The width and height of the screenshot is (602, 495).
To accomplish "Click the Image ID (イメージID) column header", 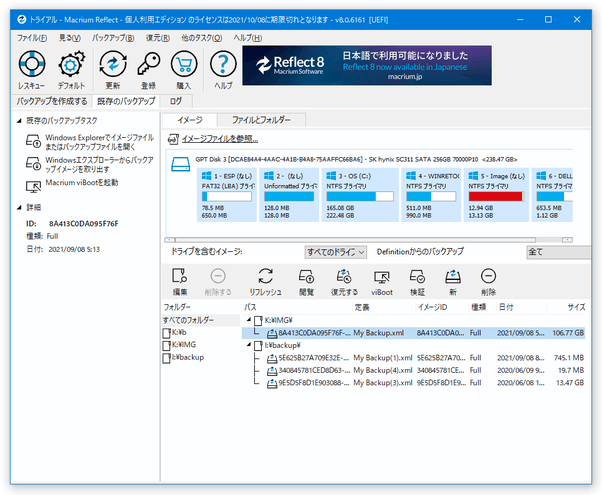I will point(442,307).
